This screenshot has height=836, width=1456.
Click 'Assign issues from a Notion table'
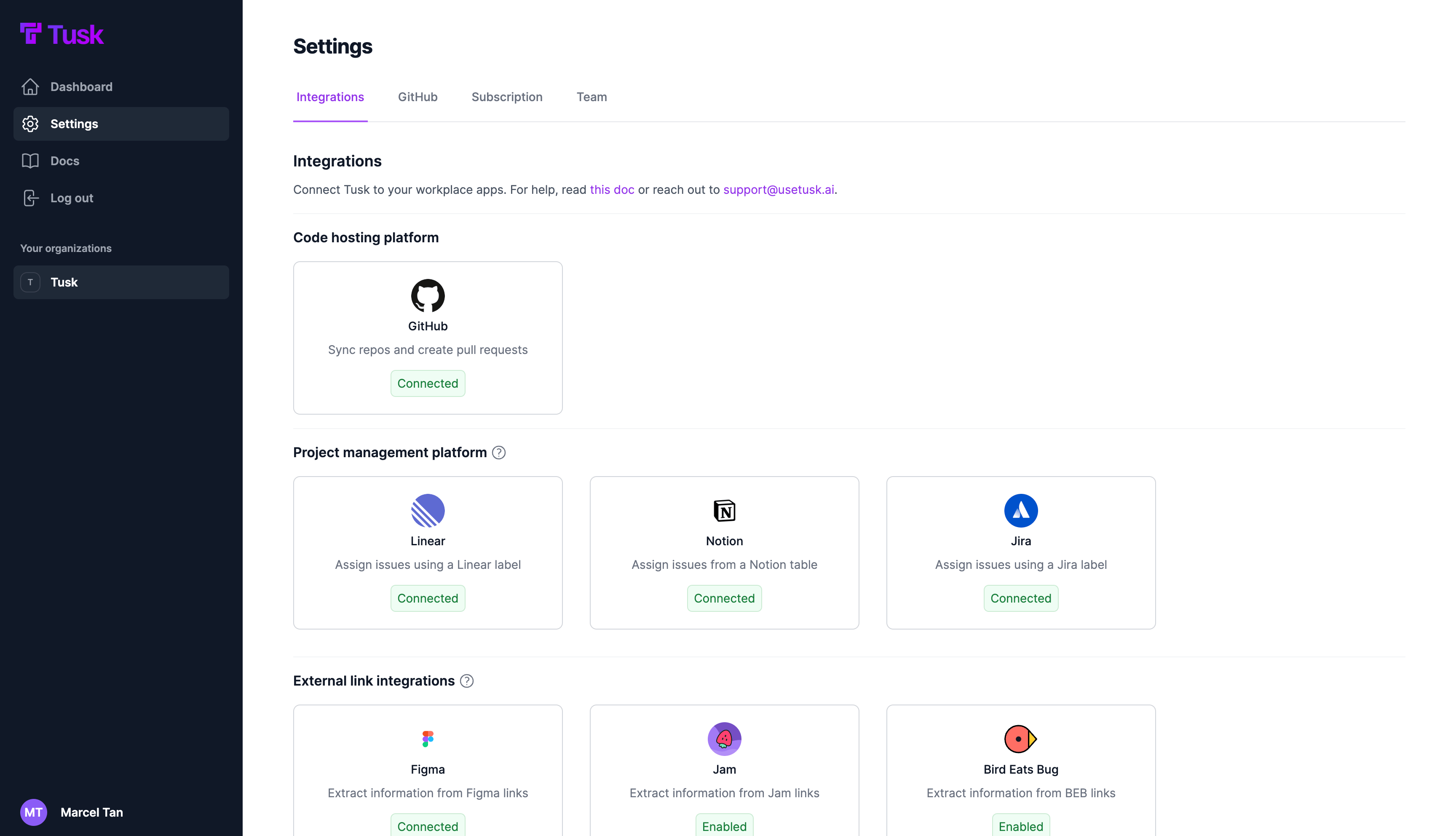[724, 565]
